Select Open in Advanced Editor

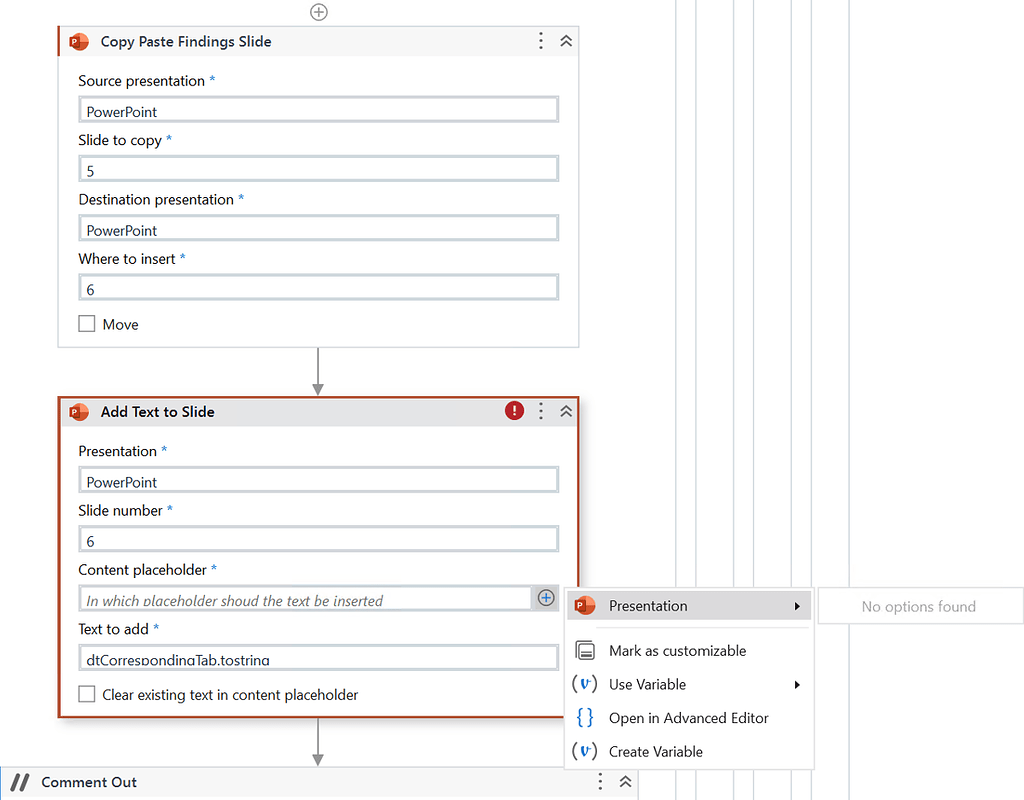[689, 718]
